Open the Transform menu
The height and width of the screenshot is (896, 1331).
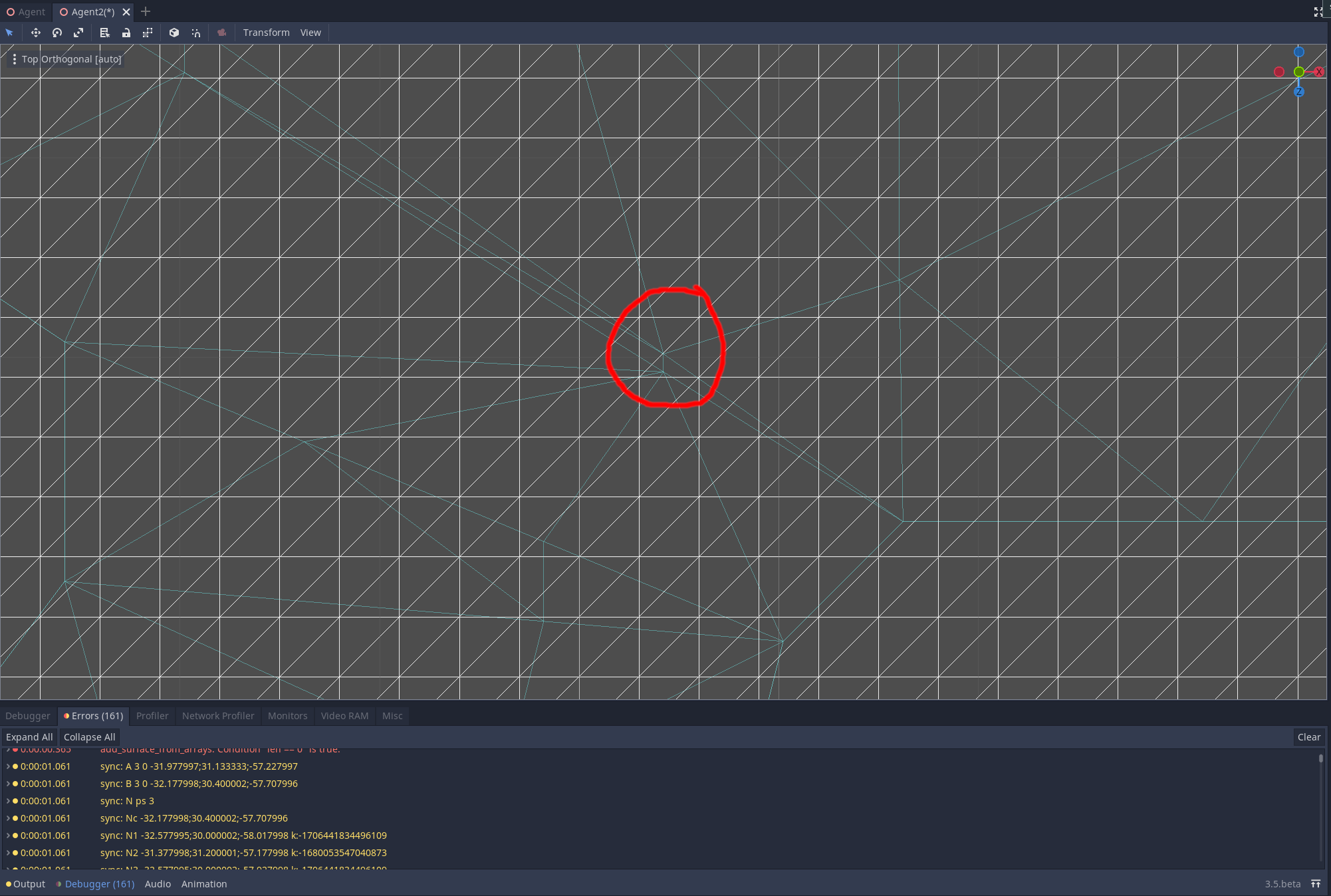click(266, 32)
